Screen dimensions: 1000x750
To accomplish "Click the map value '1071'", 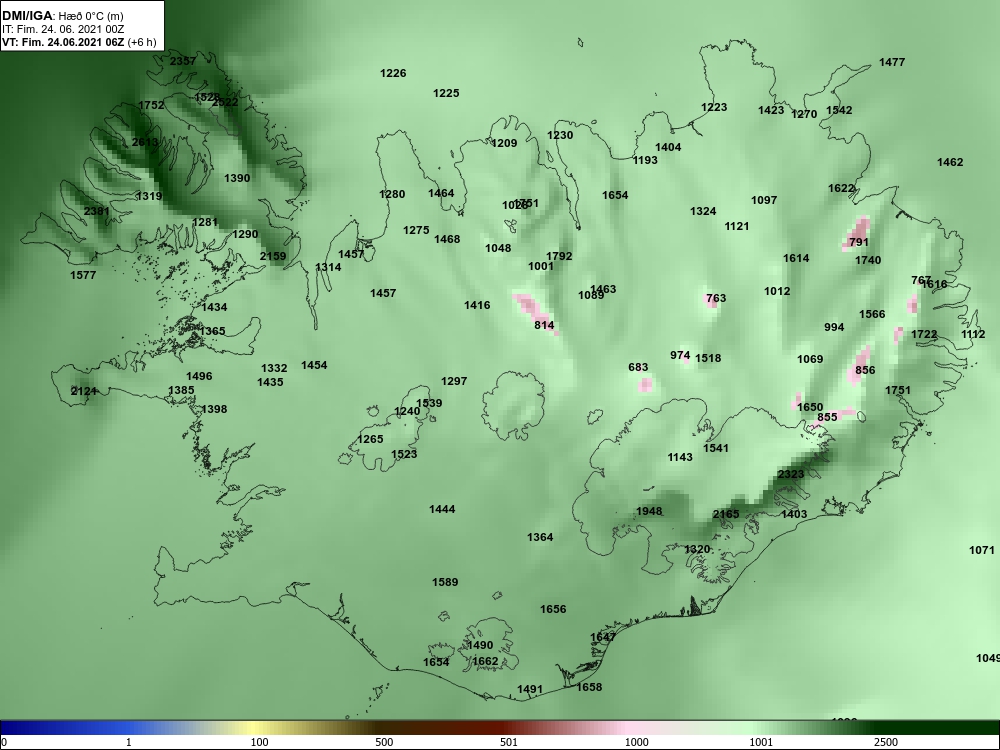I will pos(982,550).
